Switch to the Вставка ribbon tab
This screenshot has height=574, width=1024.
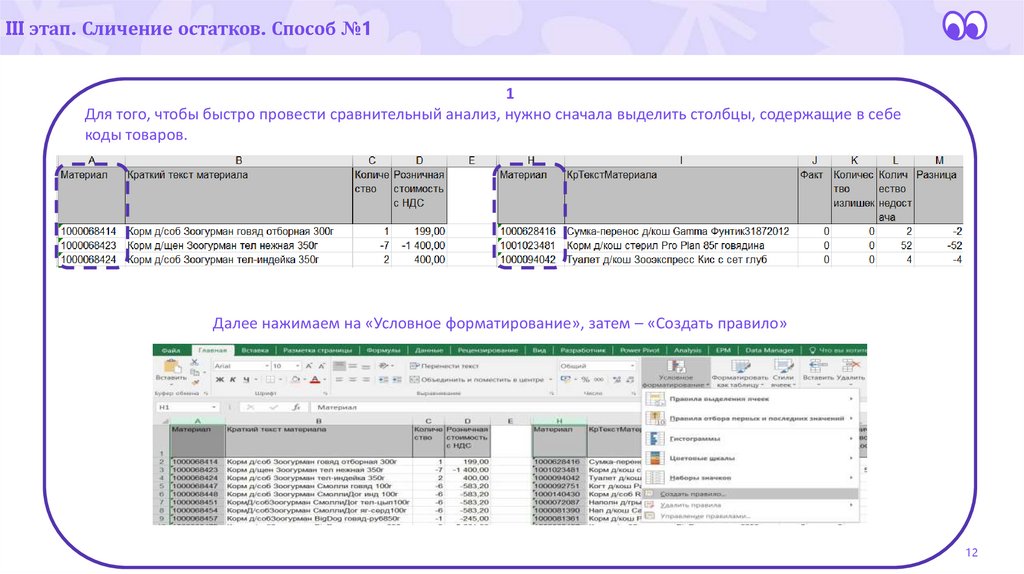point(254,350)
